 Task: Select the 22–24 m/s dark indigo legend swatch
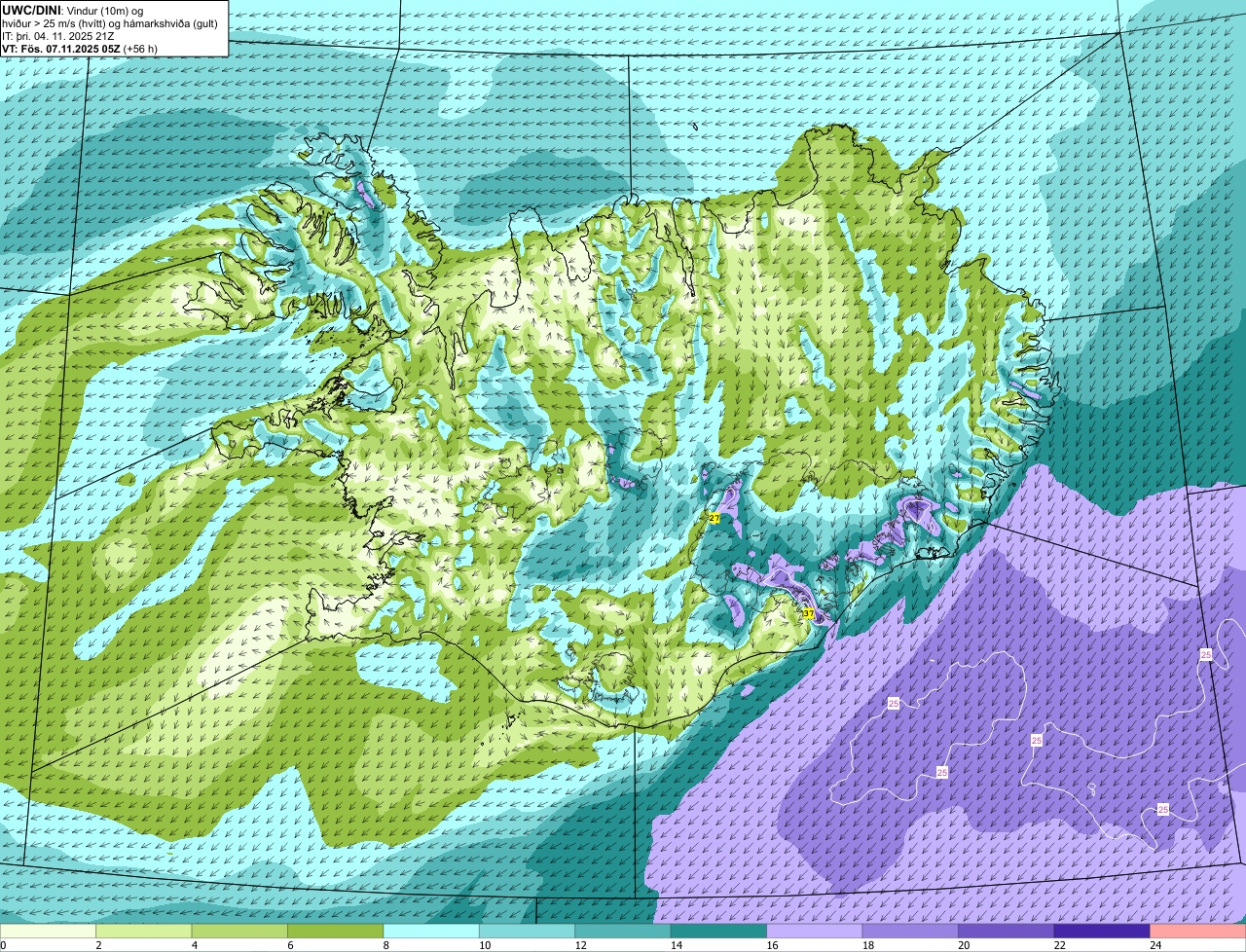coord(1102,932)
